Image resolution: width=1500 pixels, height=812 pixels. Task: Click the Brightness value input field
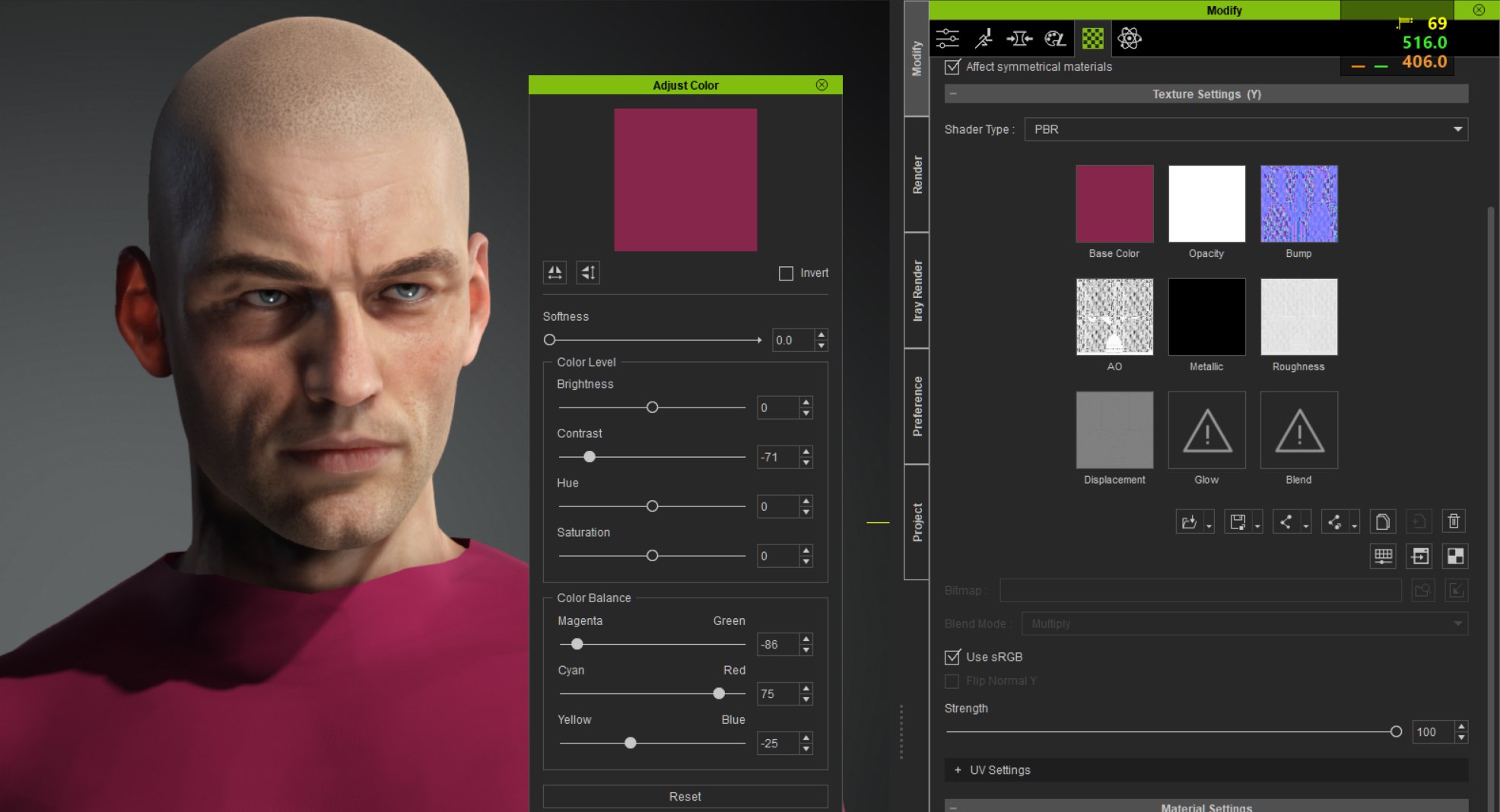pos(778,408)
